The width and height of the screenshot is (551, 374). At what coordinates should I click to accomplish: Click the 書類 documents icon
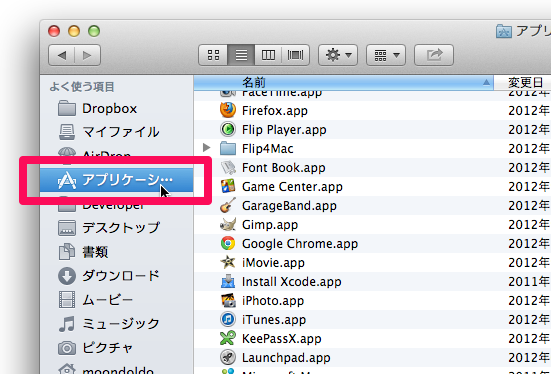[x=67, y=252]
